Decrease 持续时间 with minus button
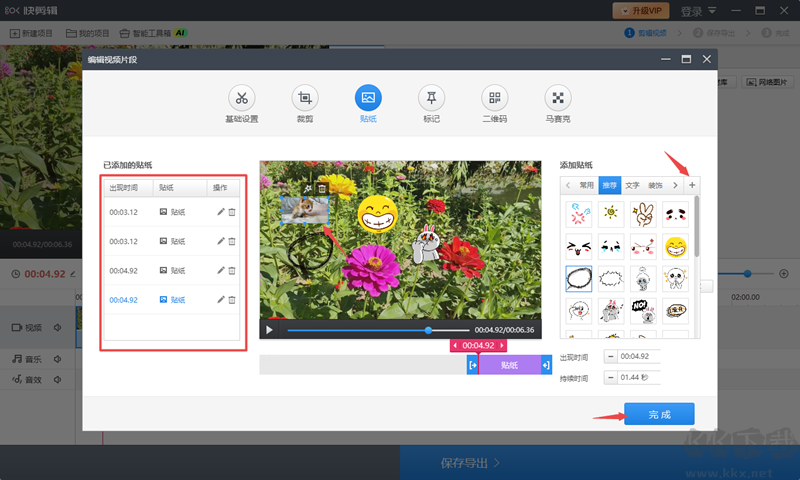The height and width of the screenshot is (480, 800). 610,377
